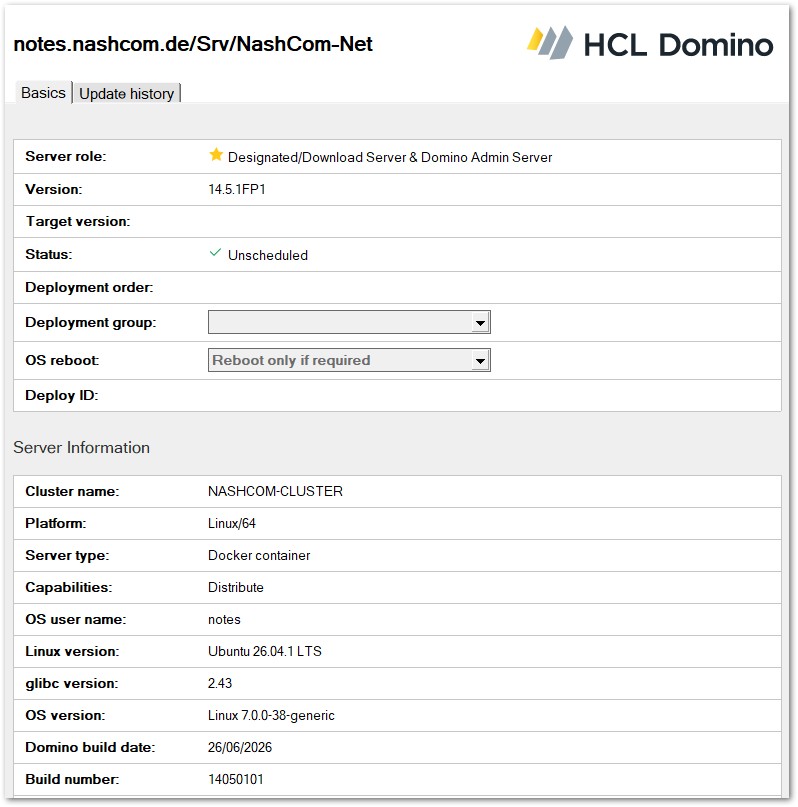The width and height of the screenshot is (798, 807).
Task: Click the Platform value Linux/64
Action: tap(232, 523)
